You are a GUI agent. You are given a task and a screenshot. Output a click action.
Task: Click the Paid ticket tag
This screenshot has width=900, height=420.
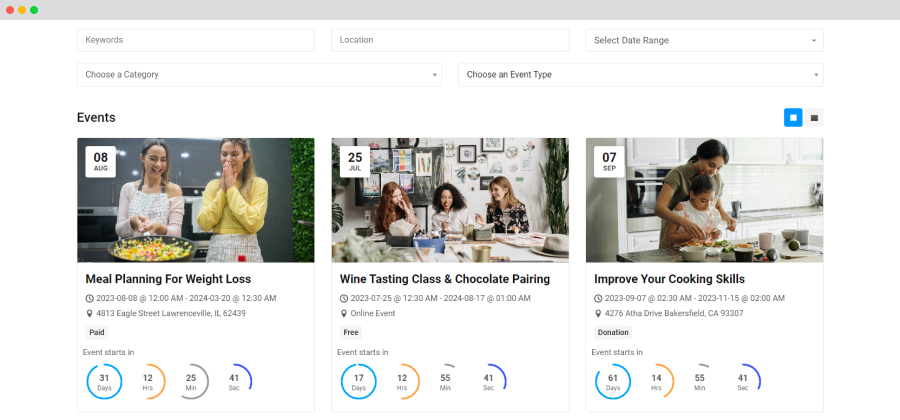[x=97, y=332]
